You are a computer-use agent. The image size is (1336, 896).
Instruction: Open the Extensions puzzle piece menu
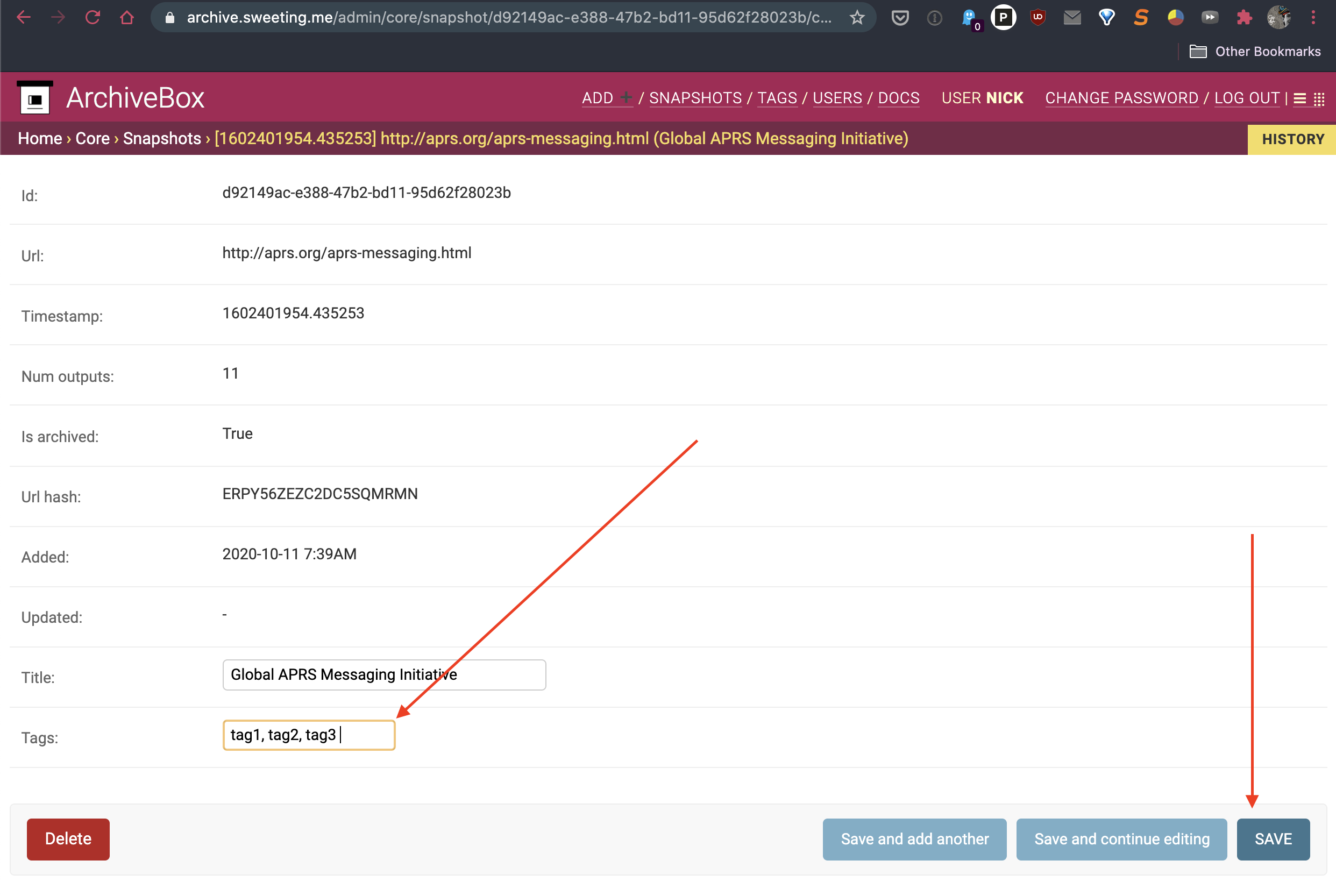(1244, 18)
